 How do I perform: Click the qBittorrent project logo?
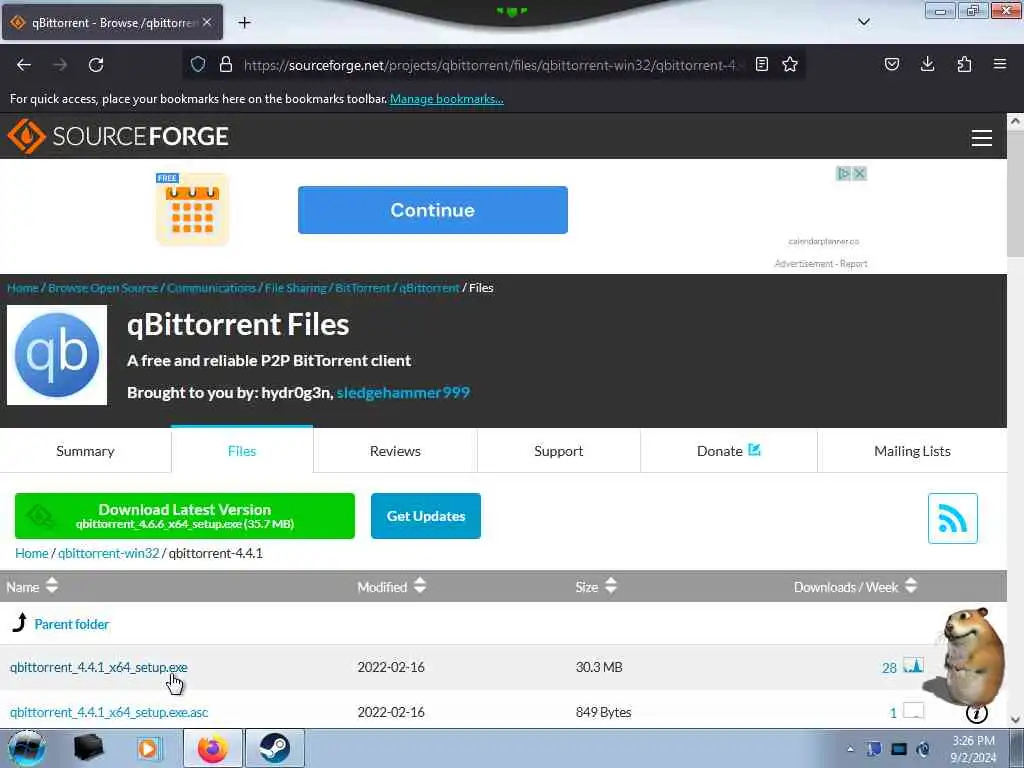57,355
